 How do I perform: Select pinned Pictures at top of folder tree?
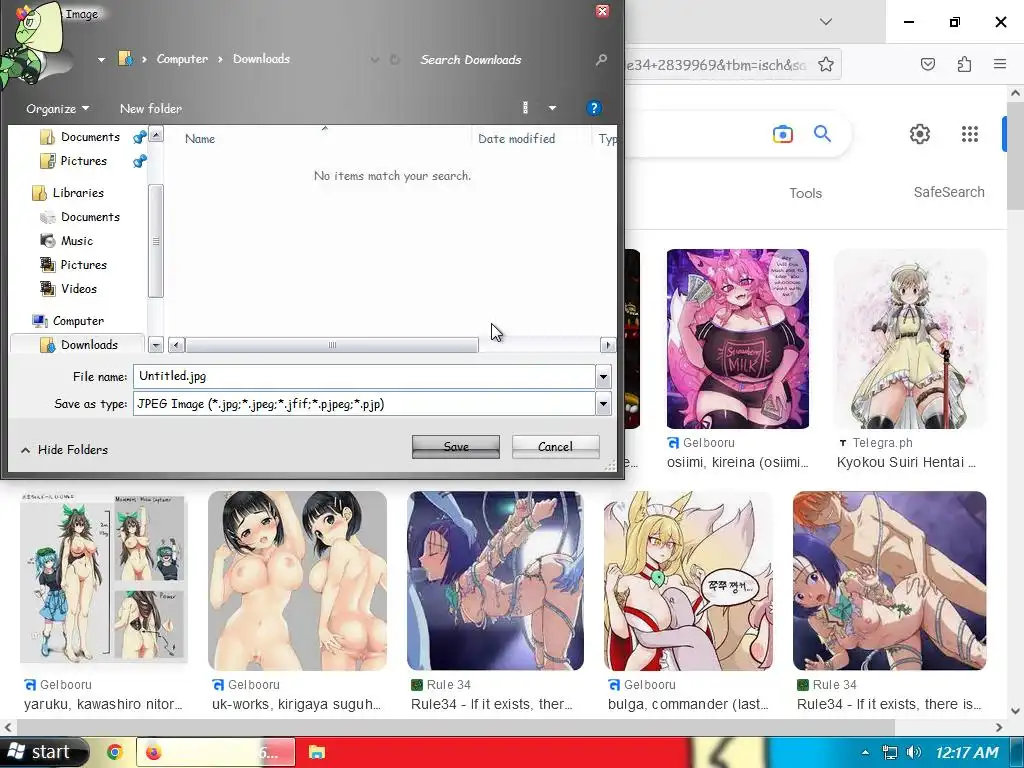83,161
